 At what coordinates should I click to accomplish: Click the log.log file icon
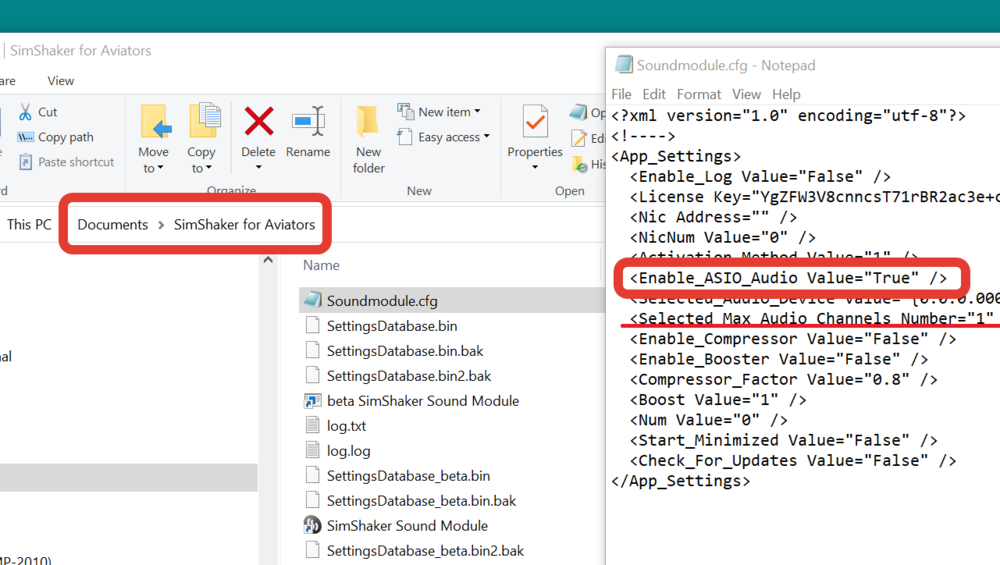pos(312,450)
